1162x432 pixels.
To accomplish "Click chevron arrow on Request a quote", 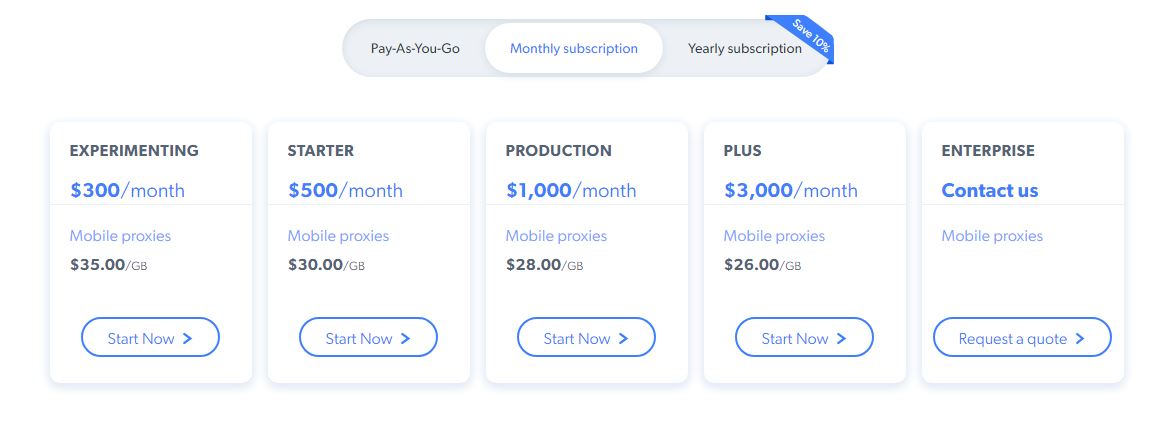I will [x=1081, y=339].
